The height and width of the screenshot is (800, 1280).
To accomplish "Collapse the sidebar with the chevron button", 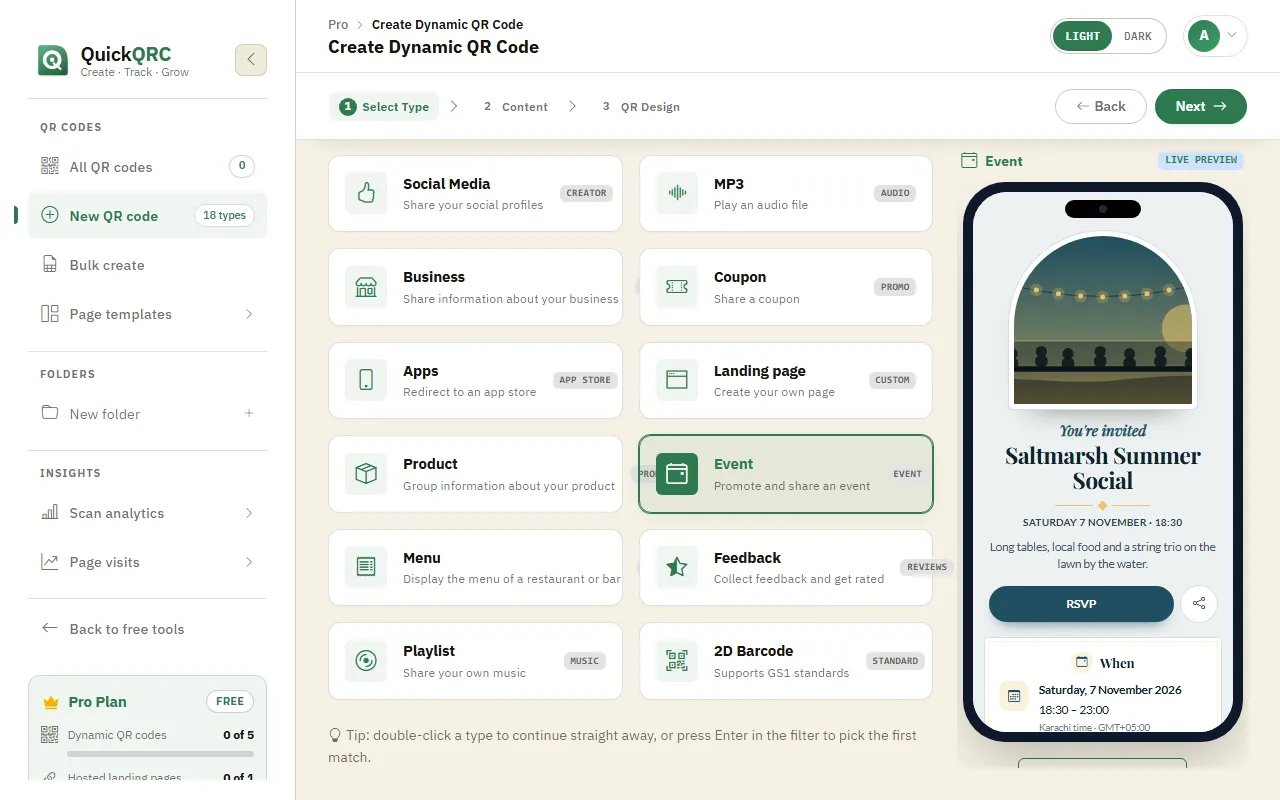I will (x=251, y=60).
